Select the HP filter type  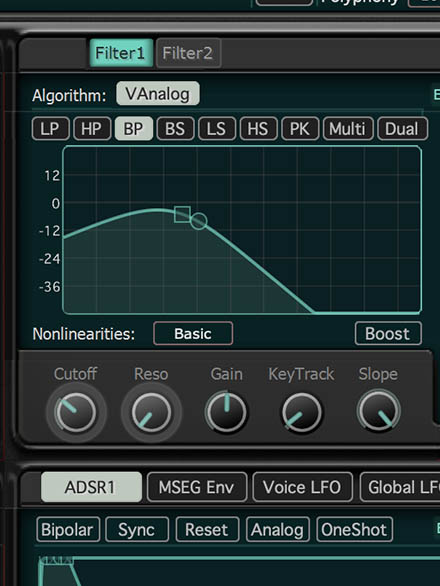click(92, 129)
